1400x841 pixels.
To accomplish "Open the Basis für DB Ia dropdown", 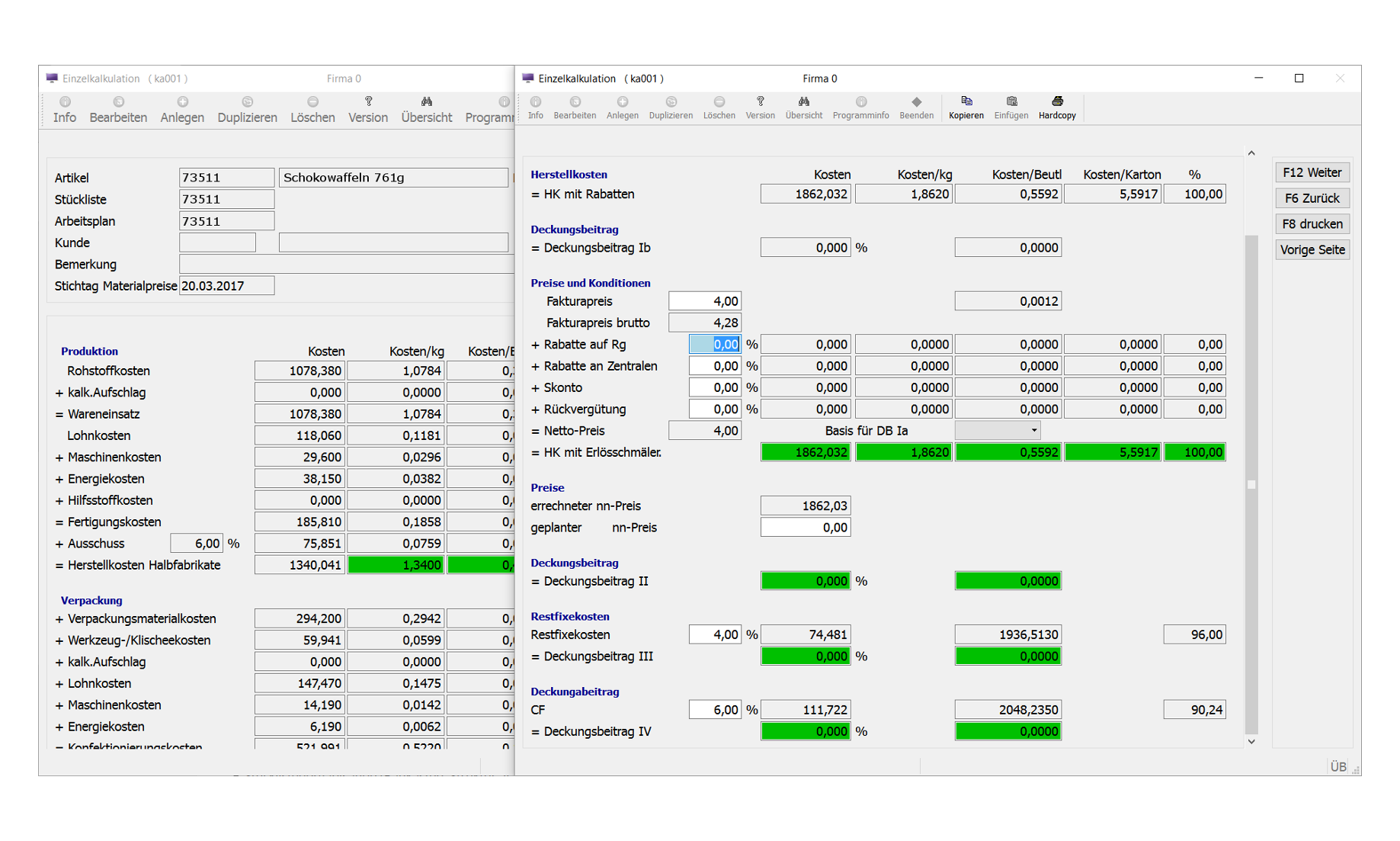I will tap(998, 431).
